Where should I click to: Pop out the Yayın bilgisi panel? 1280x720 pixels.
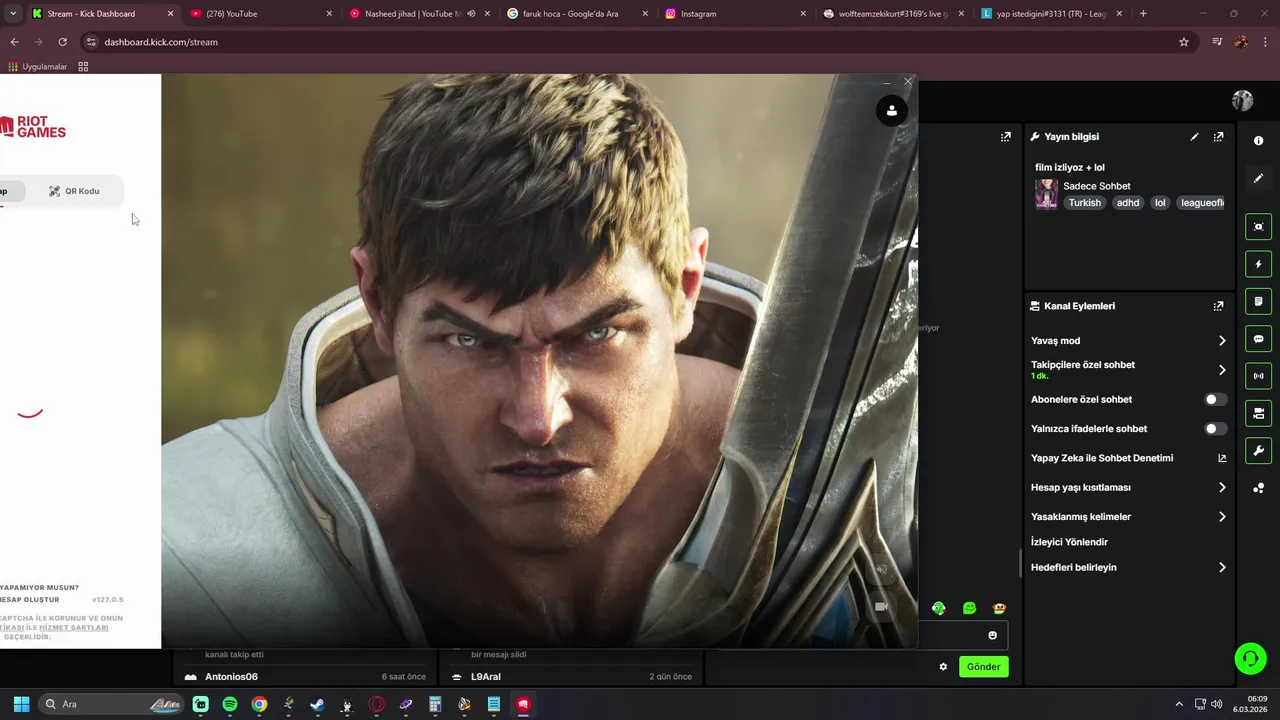[x=1218, y=137]
